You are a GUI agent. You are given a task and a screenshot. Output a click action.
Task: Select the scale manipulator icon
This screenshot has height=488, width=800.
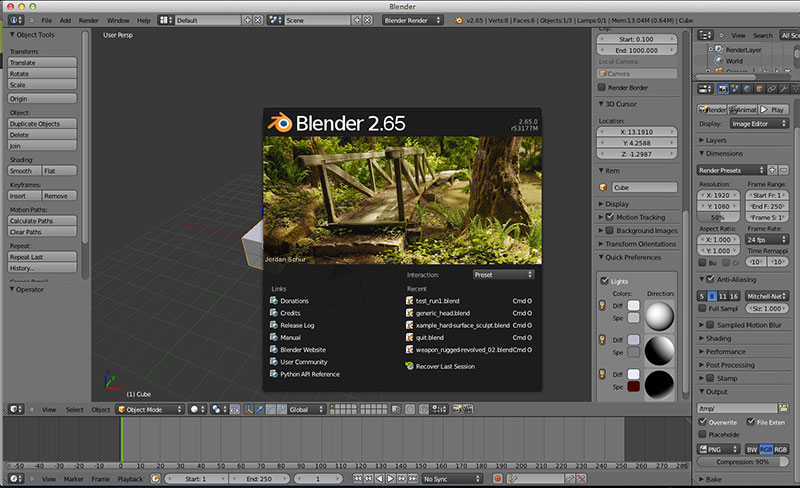pos(282,409)
